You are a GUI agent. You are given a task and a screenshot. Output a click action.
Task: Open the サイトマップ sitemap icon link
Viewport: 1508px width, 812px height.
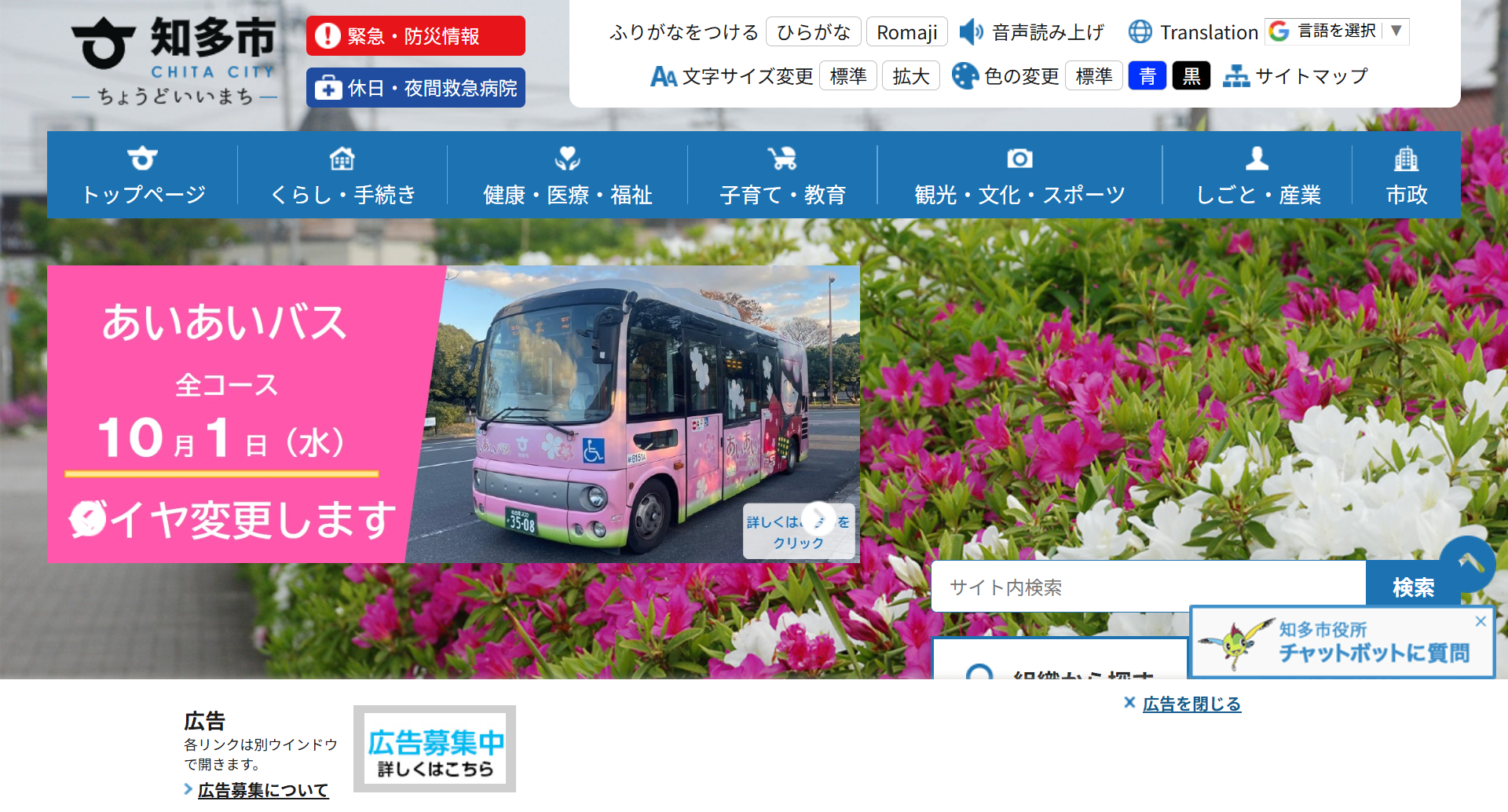point(1236,76)
